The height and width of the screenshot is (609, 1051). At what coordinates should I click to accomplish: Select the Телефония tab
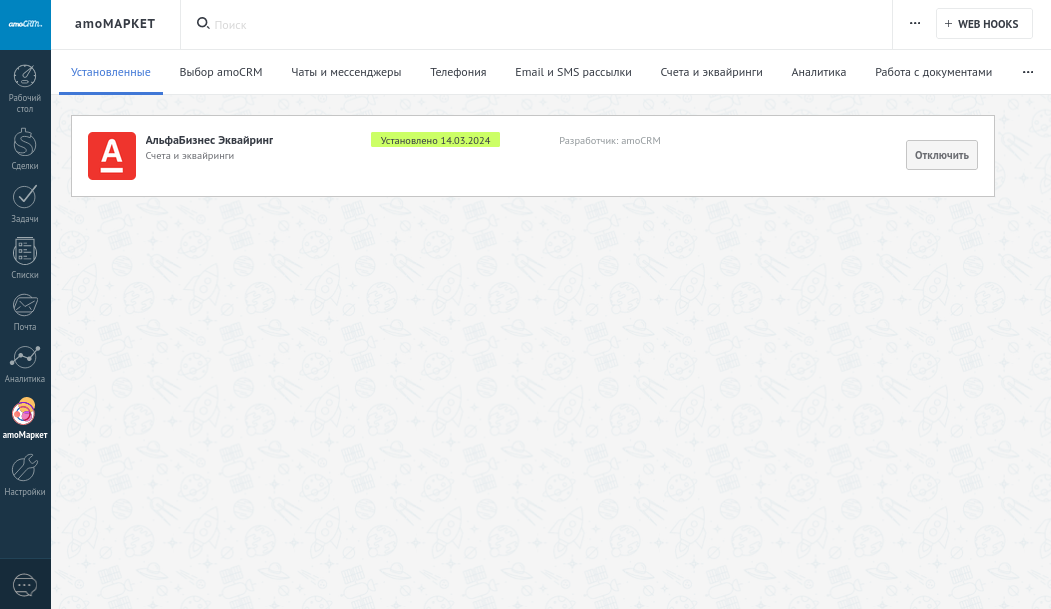pyautogui.click(x=458, y=72)
